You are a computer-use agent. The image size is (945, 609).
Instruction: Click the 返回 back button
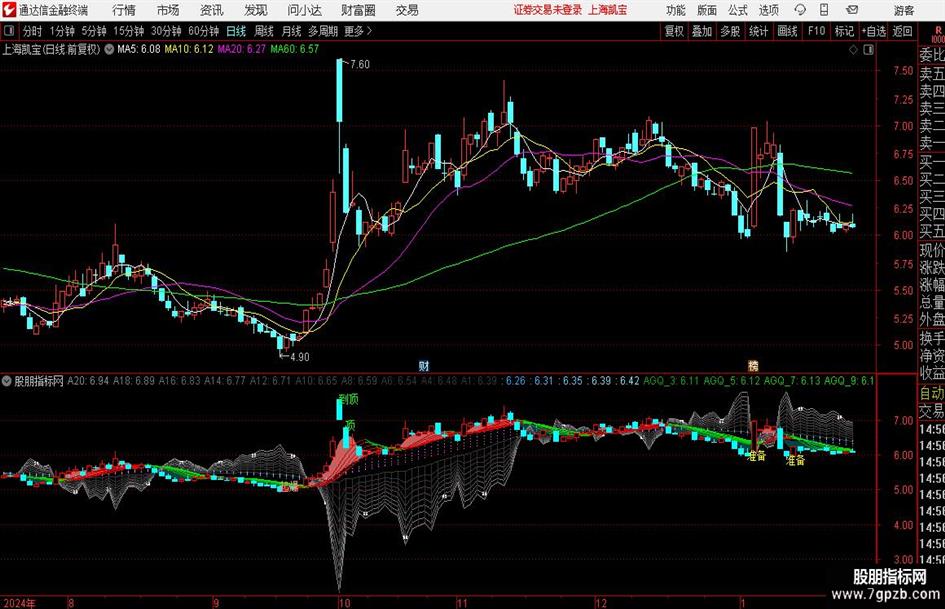click(x=902, y=31)
